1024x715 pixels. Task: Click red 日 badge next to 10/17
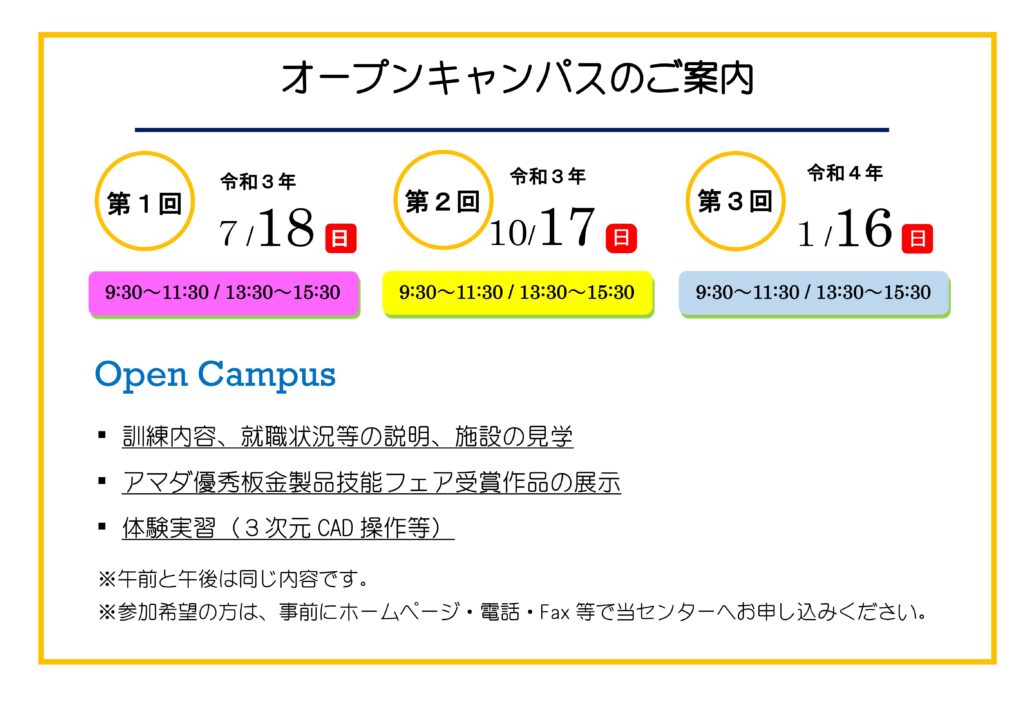(x=621, y=238)
